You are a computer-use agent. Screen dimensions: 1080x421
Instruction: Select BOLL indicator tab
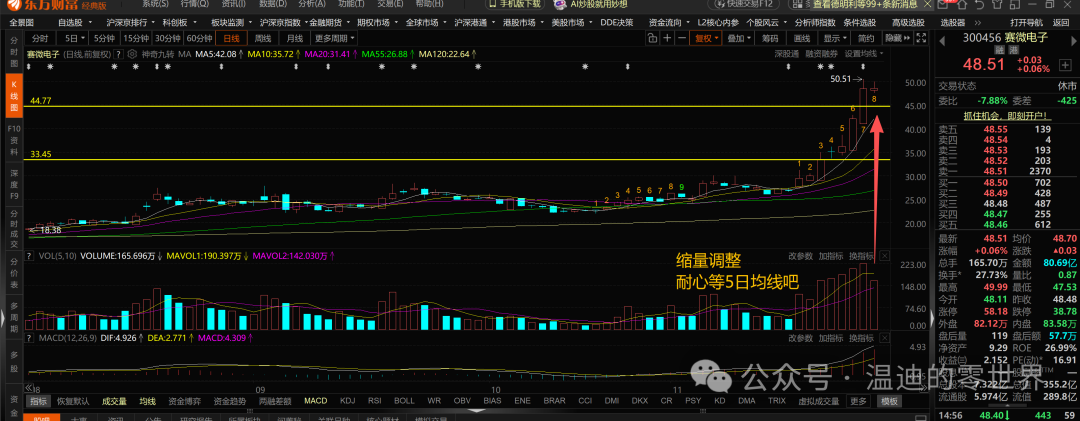[404, 401]
